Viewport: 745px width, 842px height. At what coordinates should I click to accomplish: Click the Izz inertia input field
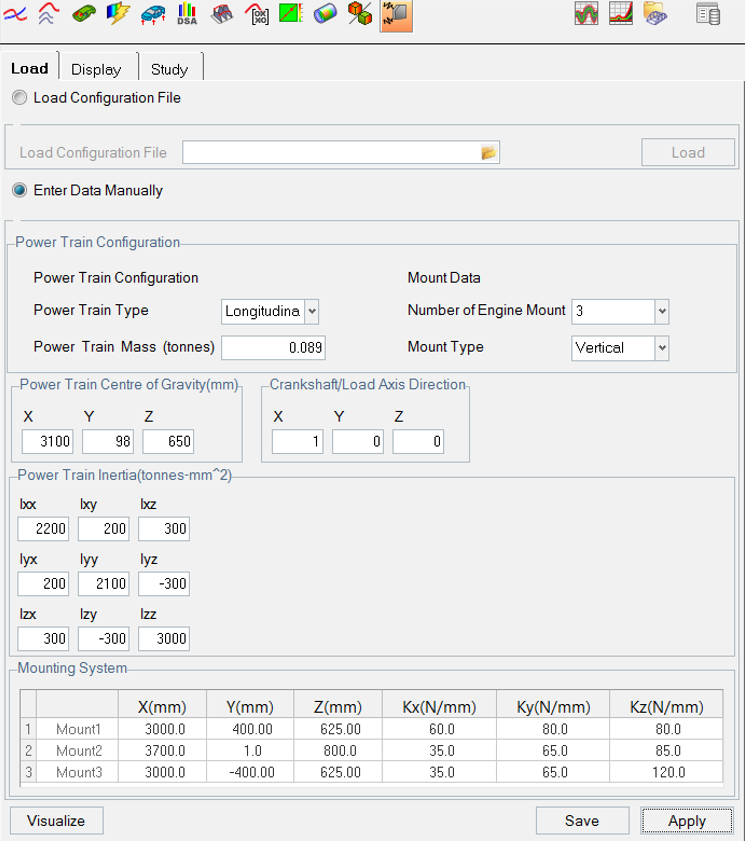(164, 639)
